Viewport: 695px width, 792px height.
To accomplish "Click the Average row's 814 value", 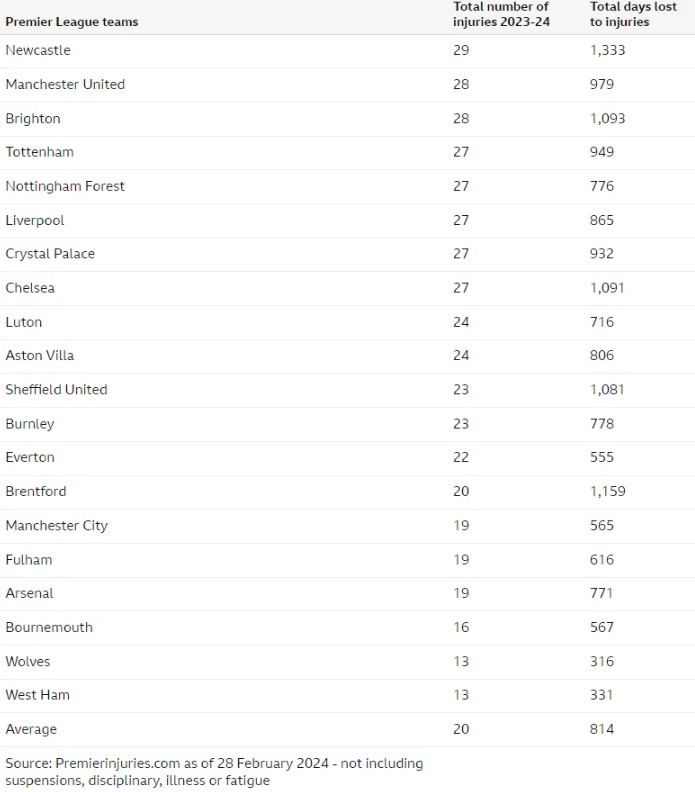I will pyautogui.click(x=602, y=729).
